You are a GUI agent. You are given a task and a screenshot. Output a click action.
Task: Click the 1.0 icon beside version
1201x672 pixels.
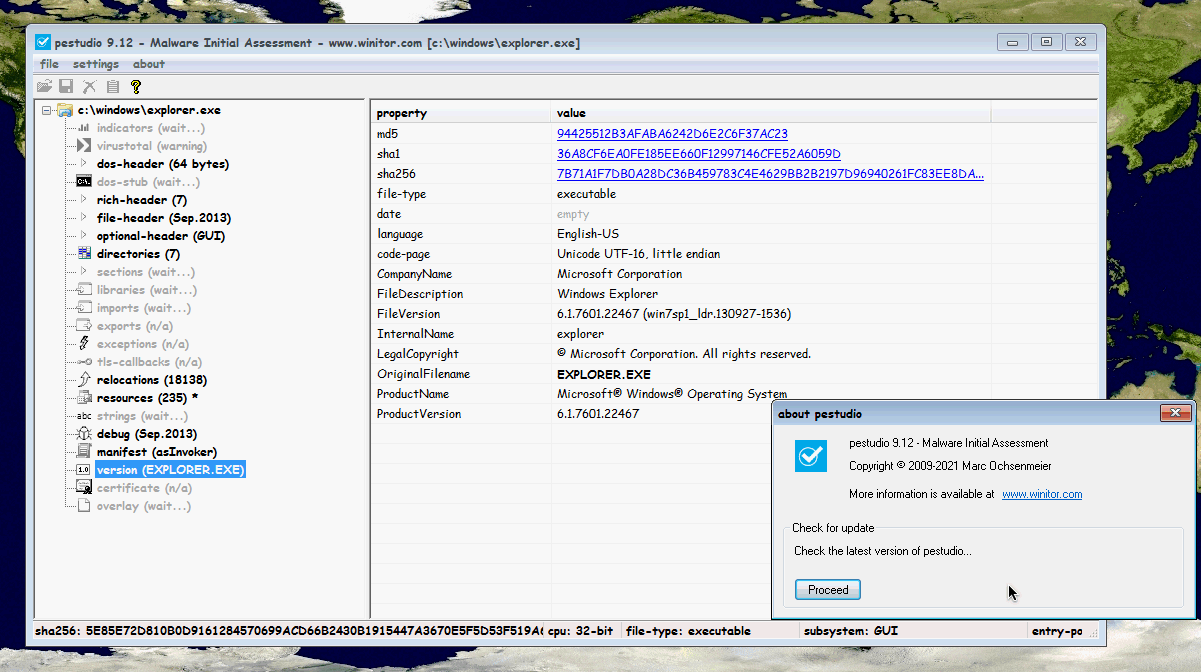(x=84, y=470)
